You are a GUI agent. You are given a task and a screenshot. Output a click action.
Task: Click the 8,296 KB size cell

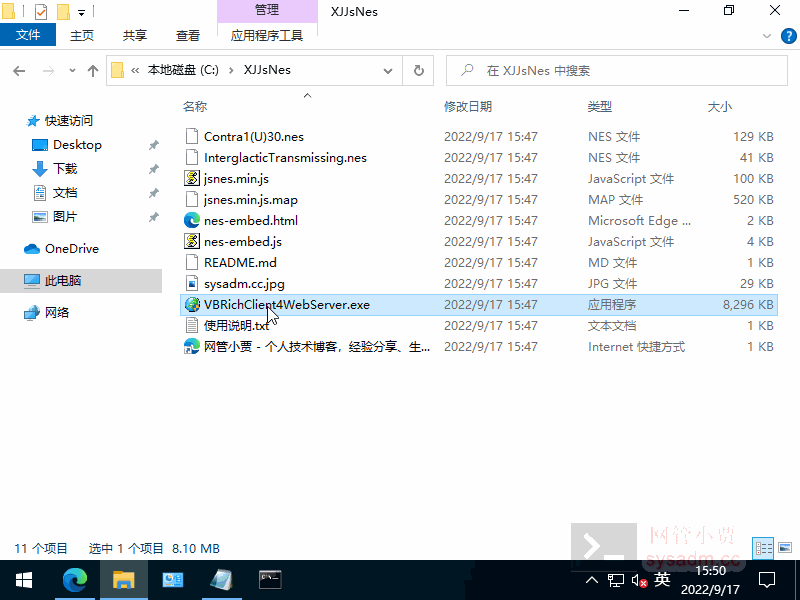(748, 305)
